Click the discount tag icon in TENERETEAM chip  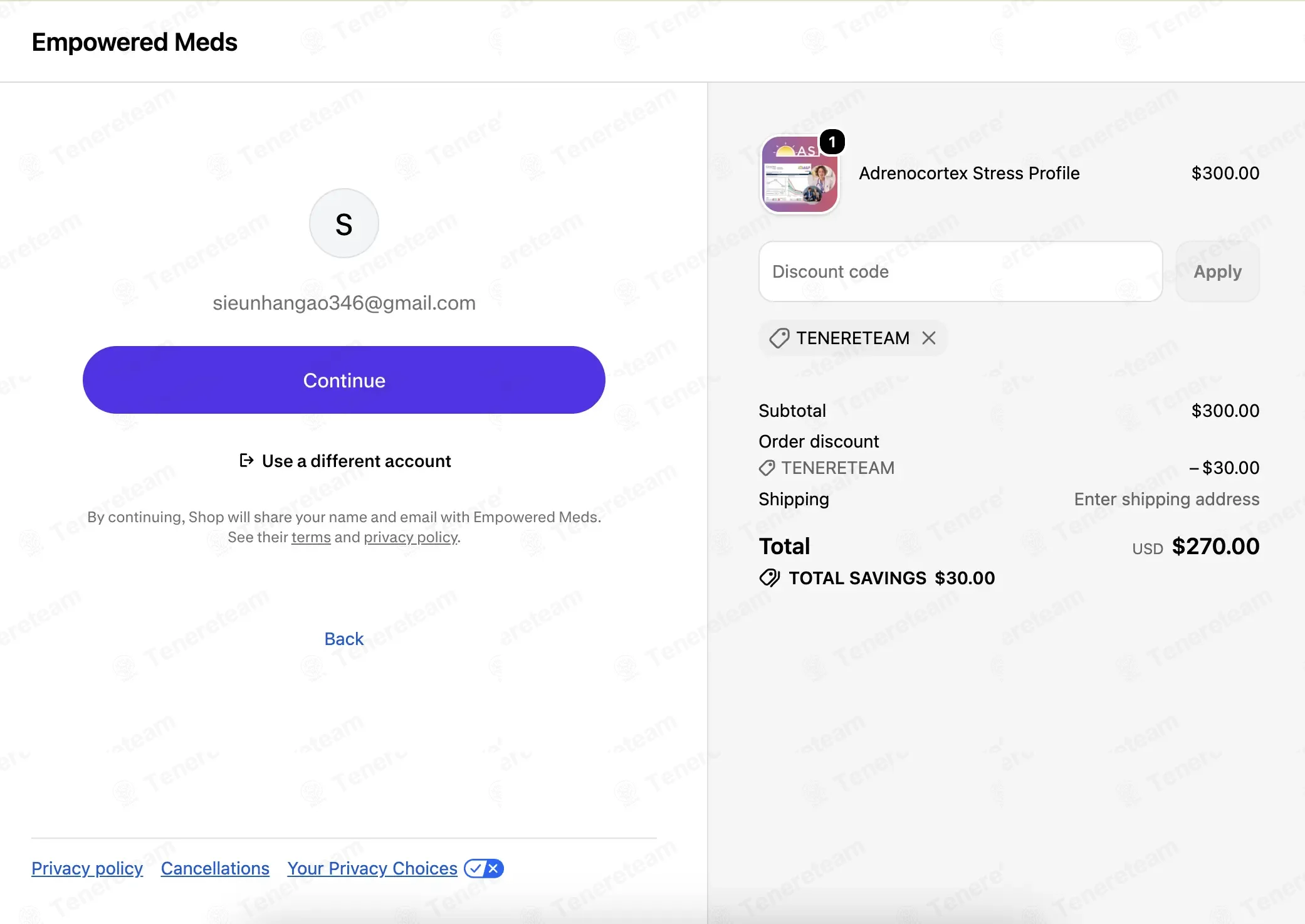[779, 339]
